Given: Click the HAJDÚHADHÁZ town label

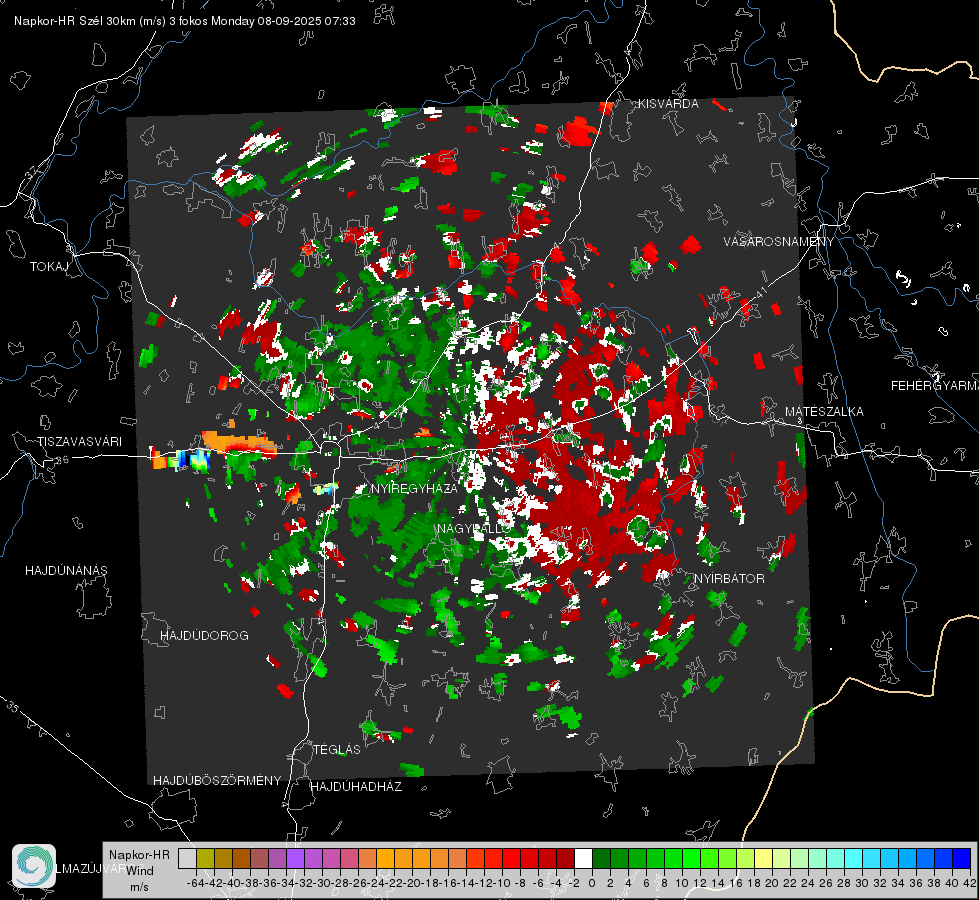Looking at the screenshot, I should click(356, 787).
